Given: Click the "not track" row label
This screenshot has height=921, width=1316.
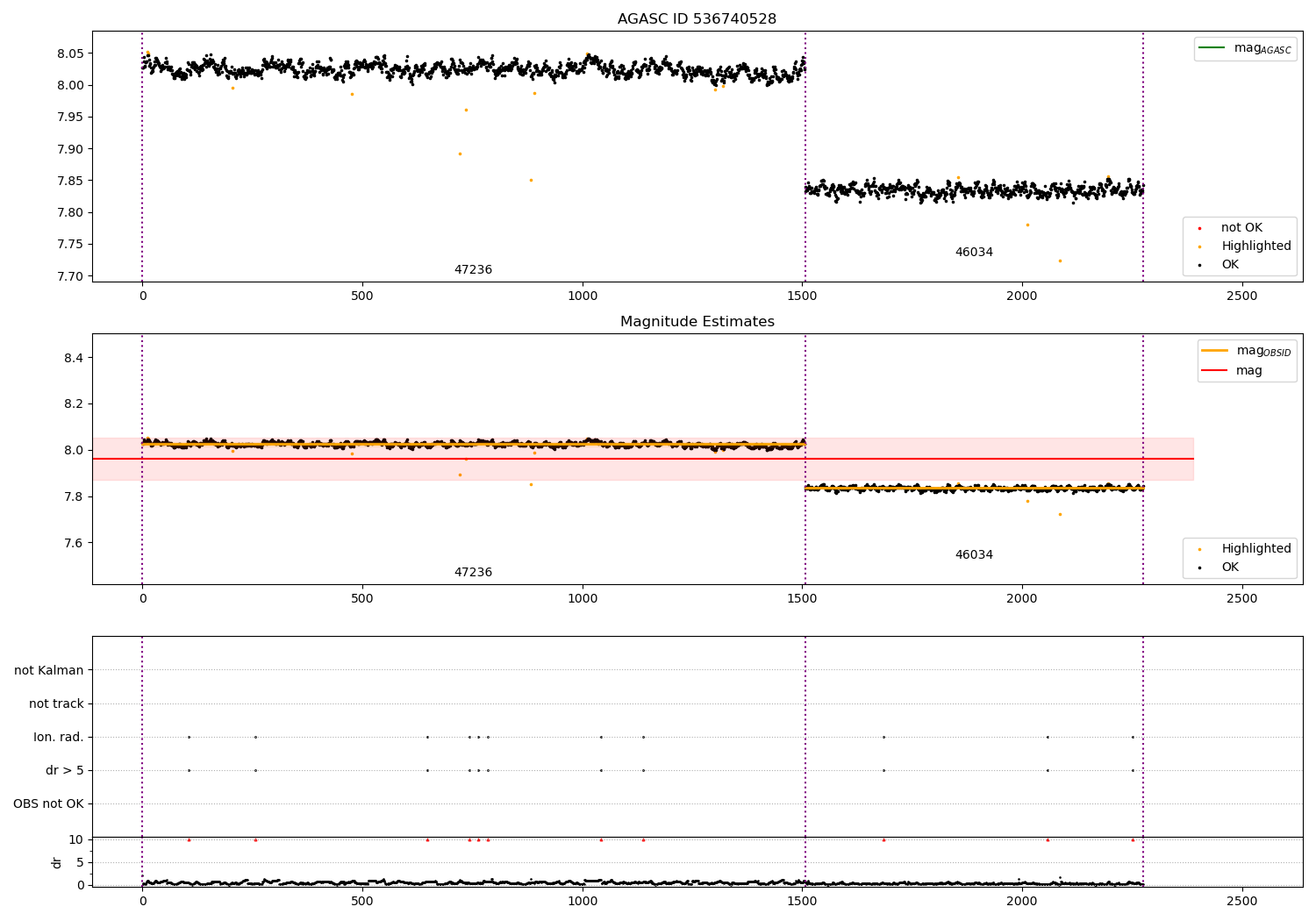Looking at the screenshot, I should [x=56, y=704].
